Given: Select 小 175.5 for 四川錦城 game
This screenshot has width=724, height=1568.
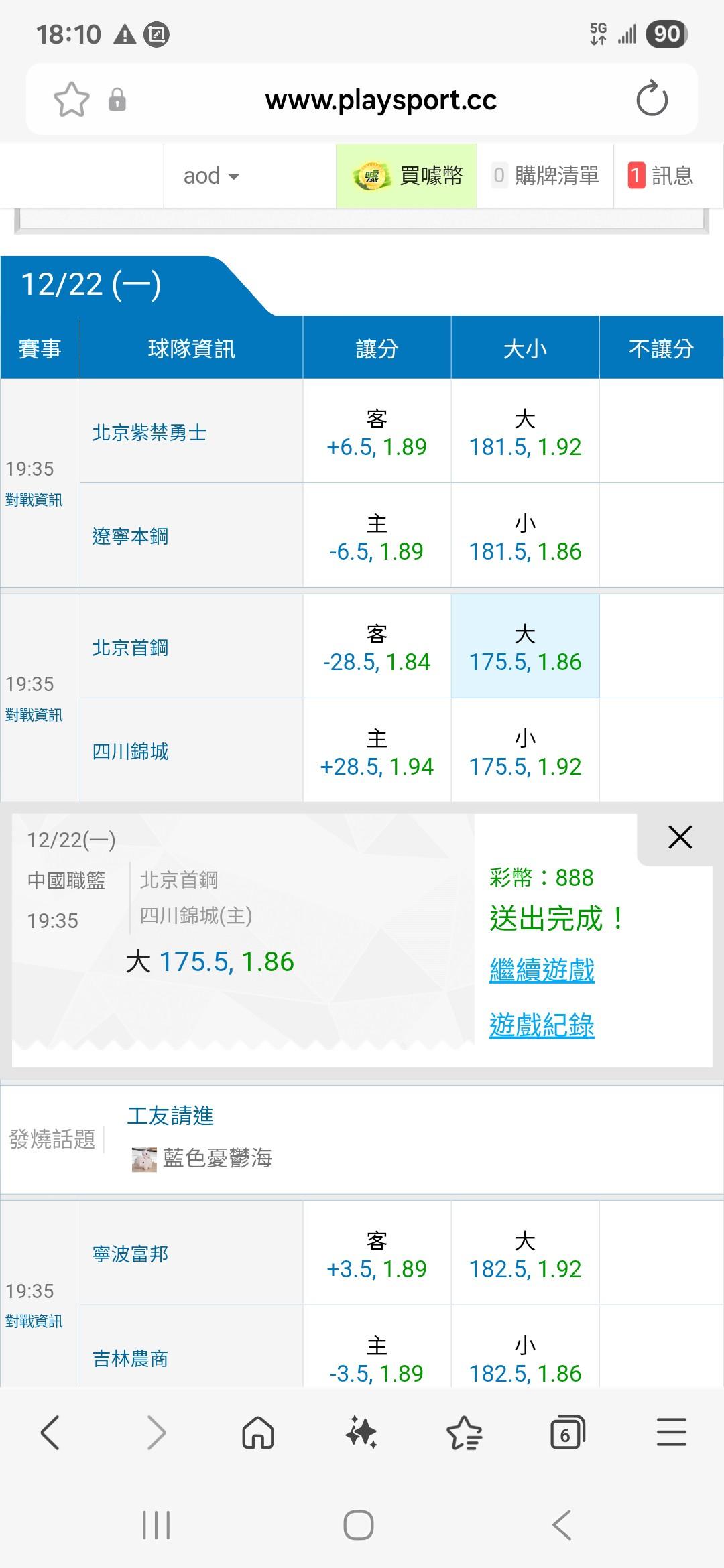Looking at the screenshot, I should (x=525, y=752).
